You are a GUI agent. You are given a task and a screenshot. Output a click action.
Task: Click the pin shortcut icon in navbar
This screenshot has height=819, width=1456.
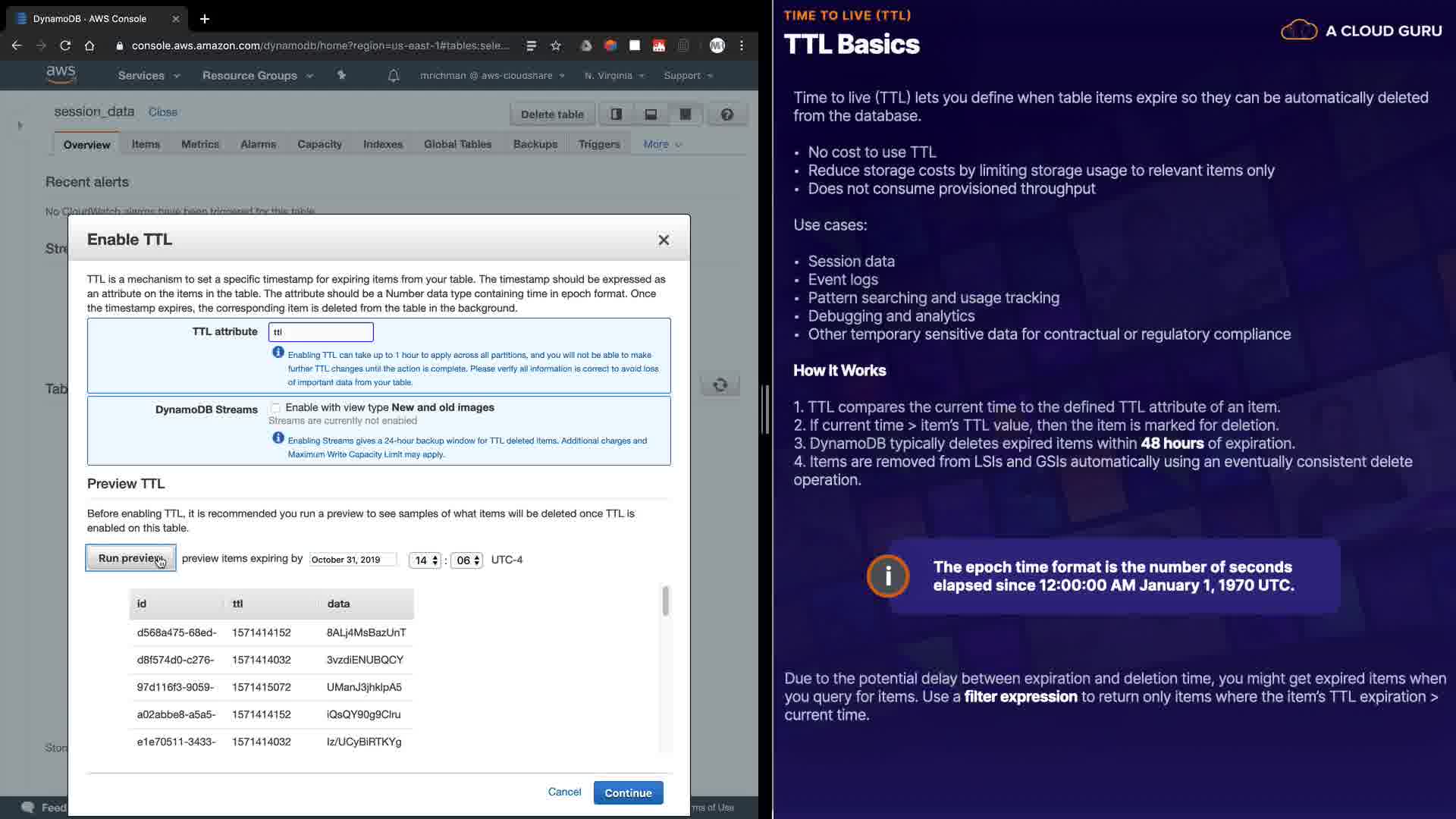pos(341,75)
